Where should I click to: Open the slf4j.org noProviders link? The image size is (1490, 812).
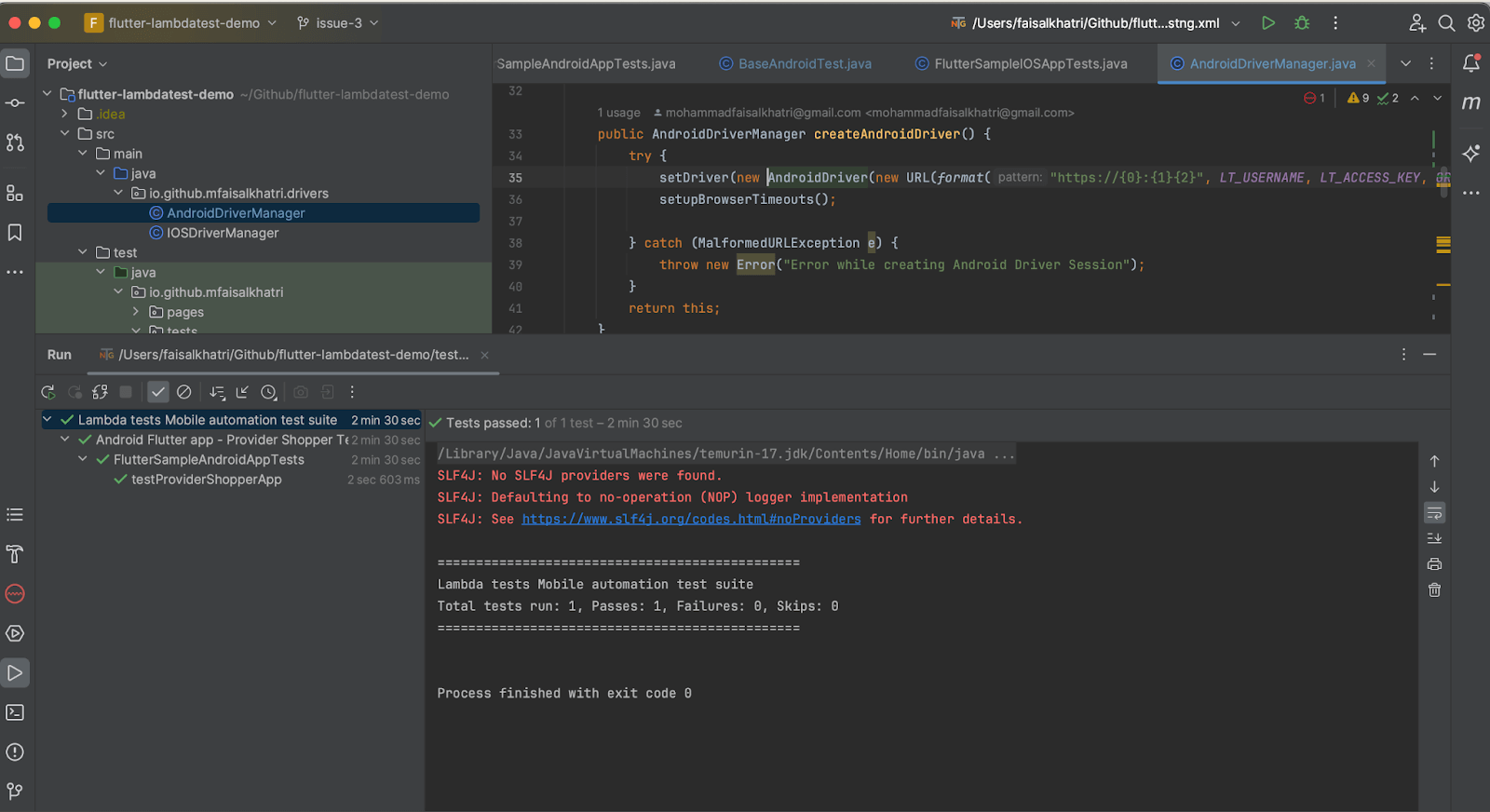(691, 519)
